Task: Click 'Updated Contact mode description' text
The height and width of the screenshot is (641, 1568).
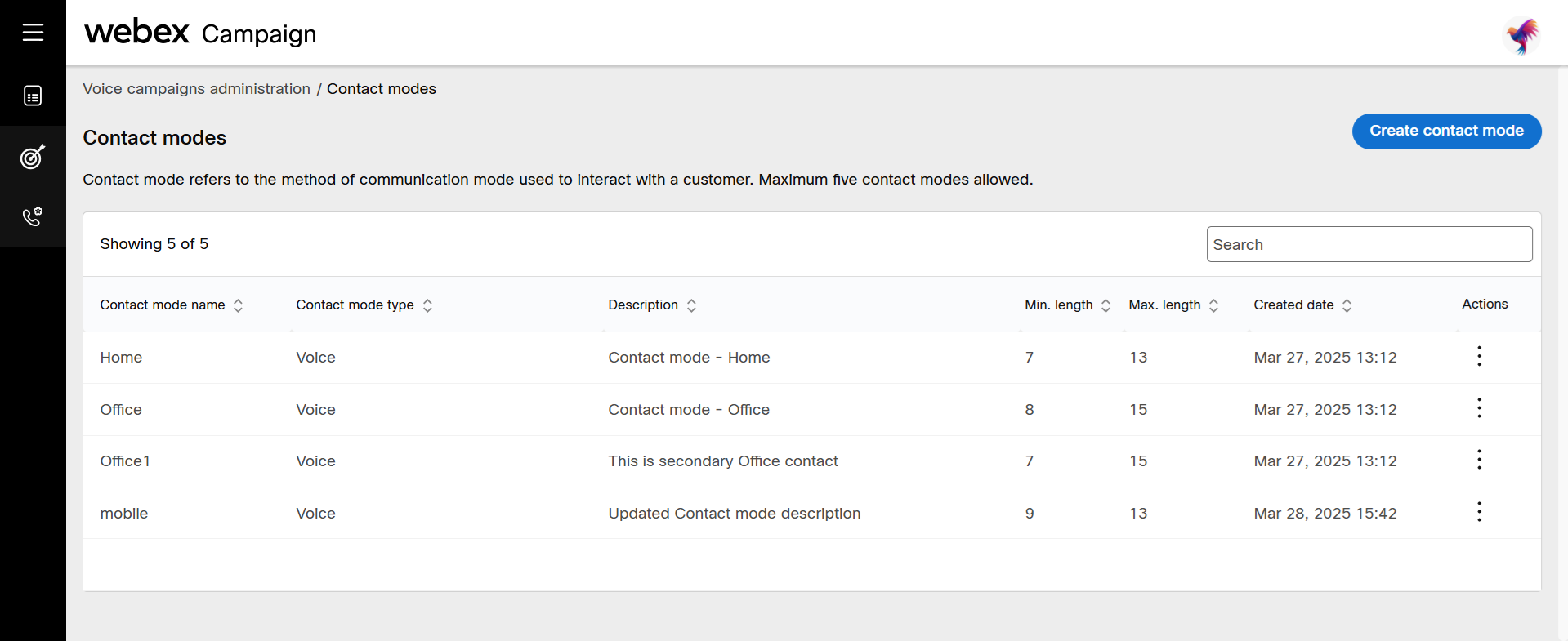Action: pos(735,514)
